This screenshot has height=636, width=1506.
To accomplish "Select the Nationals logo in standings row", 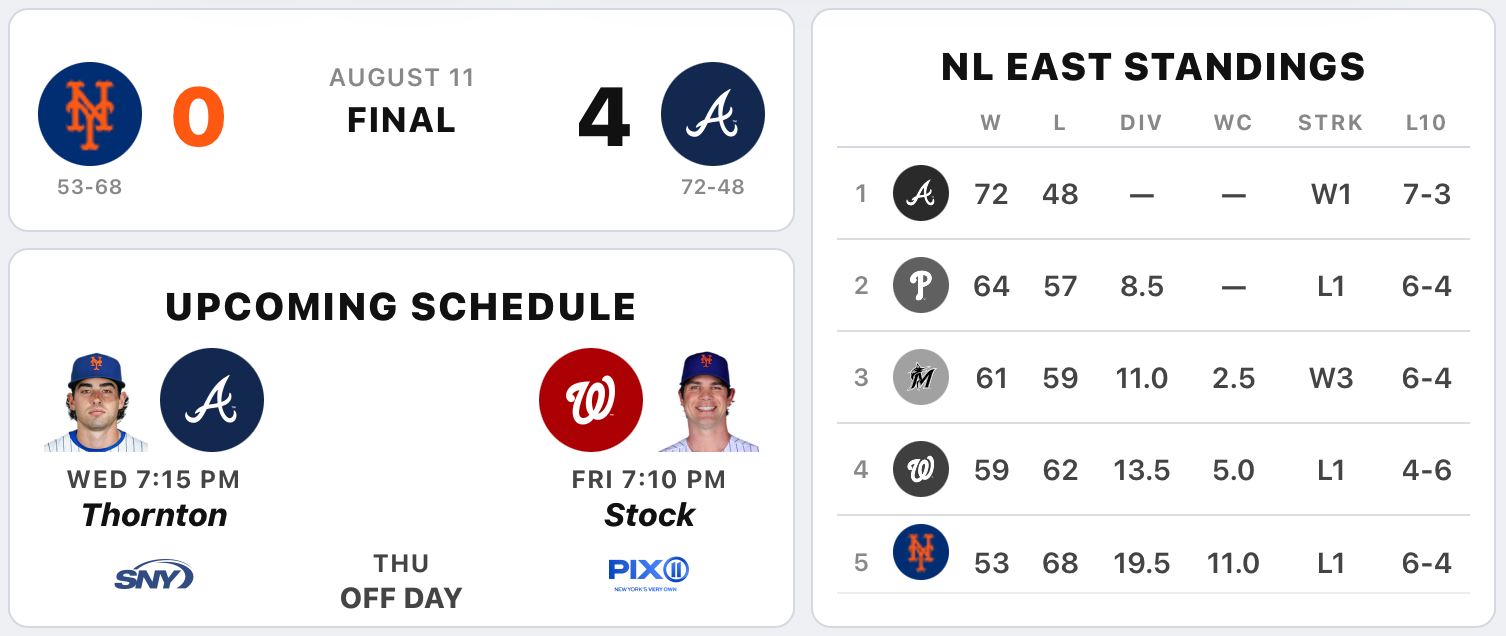I will [921, 470].
